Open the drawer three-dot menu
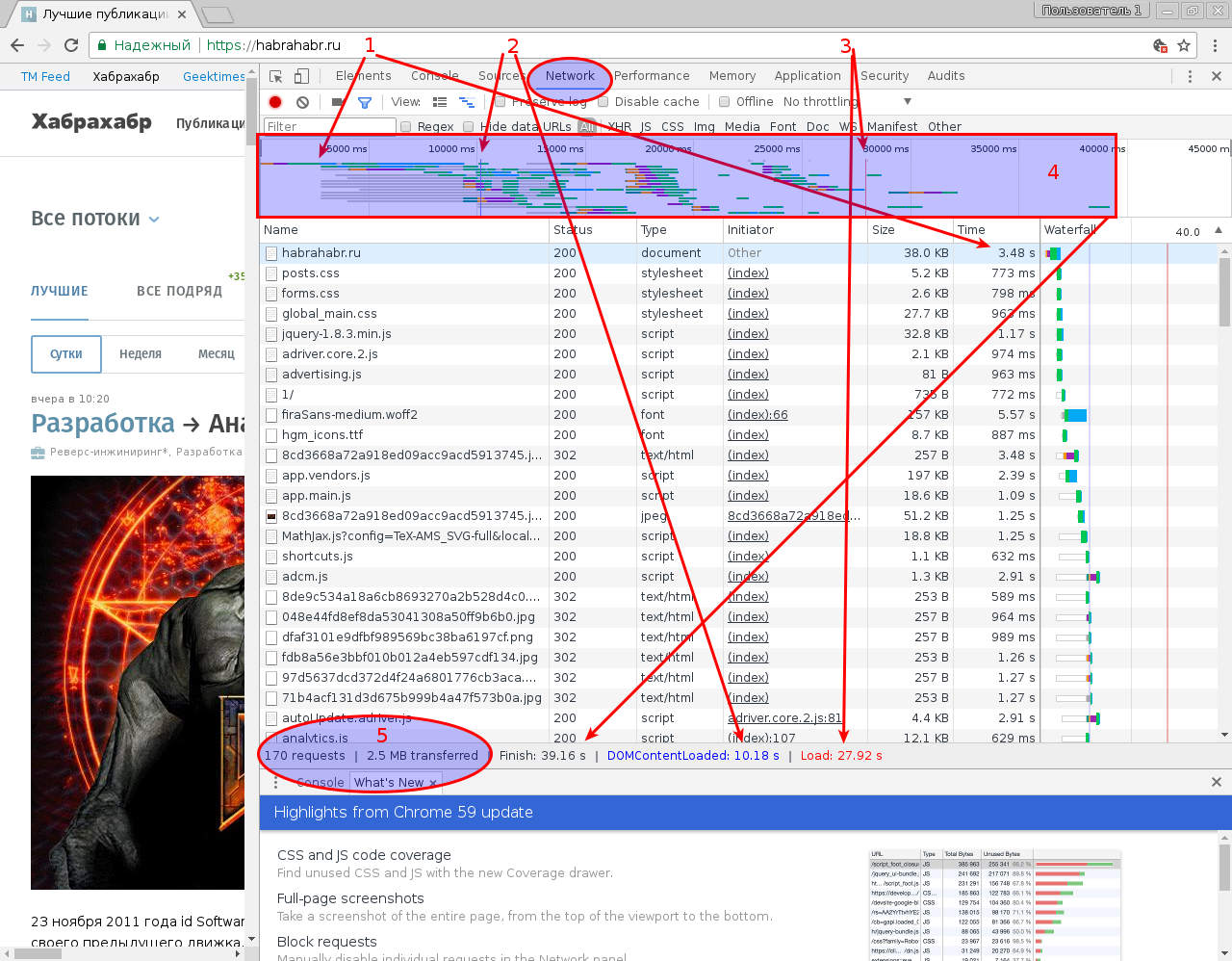 [x=275, y=782]
